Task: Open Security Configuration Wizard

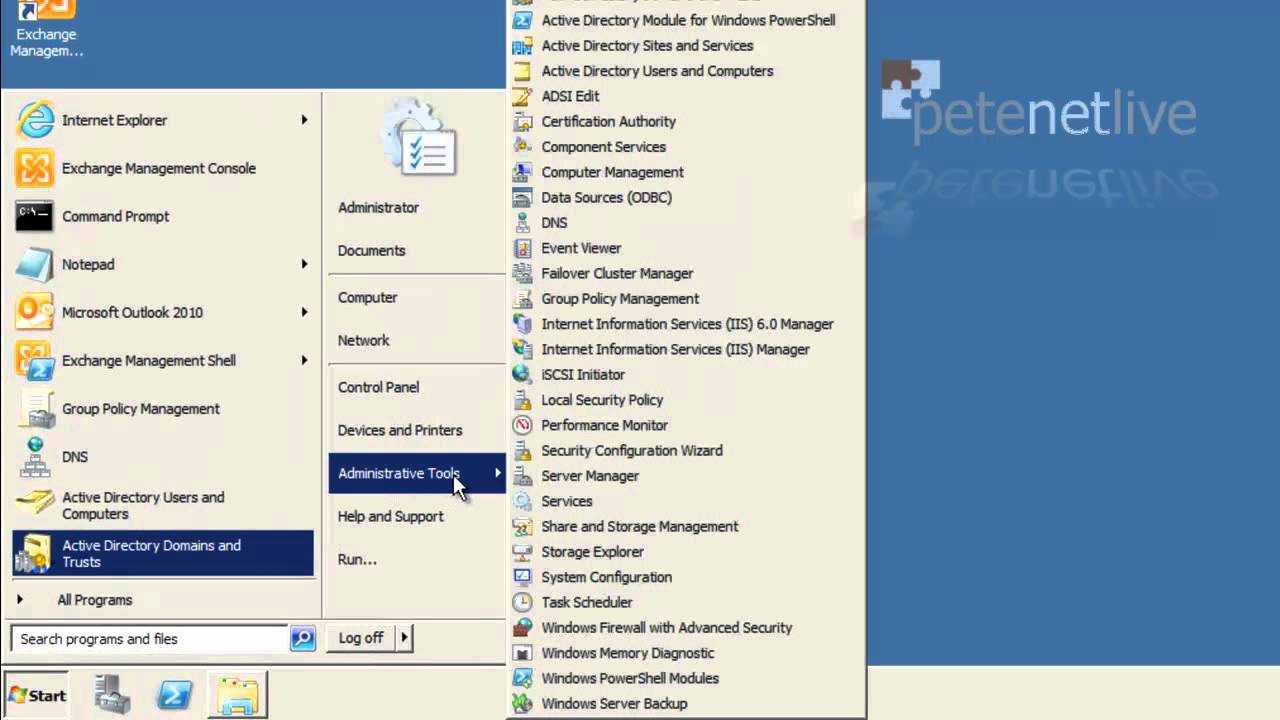Action: (631, 450)
